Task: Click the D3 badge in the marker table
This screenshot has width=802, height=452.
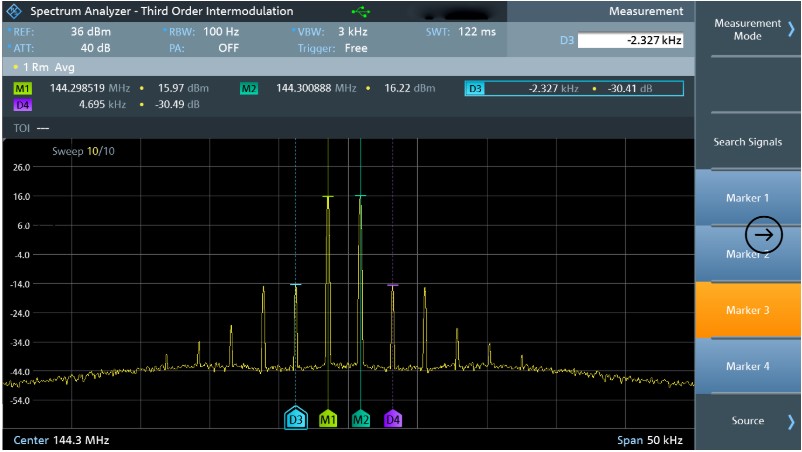Action: click(475, 88)
